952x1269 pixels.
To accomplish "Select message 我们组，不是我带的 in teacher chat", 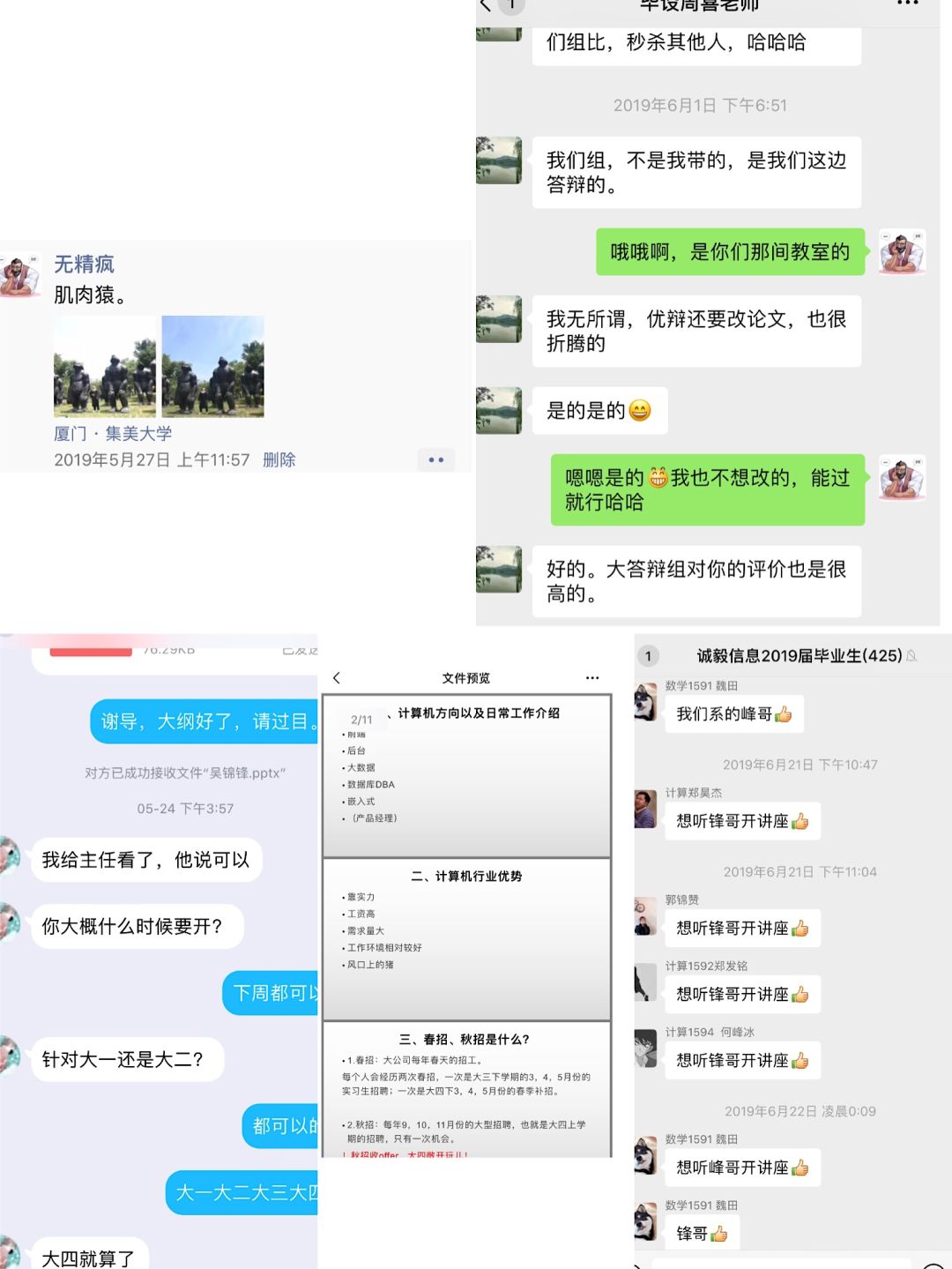I will (696, 172).
